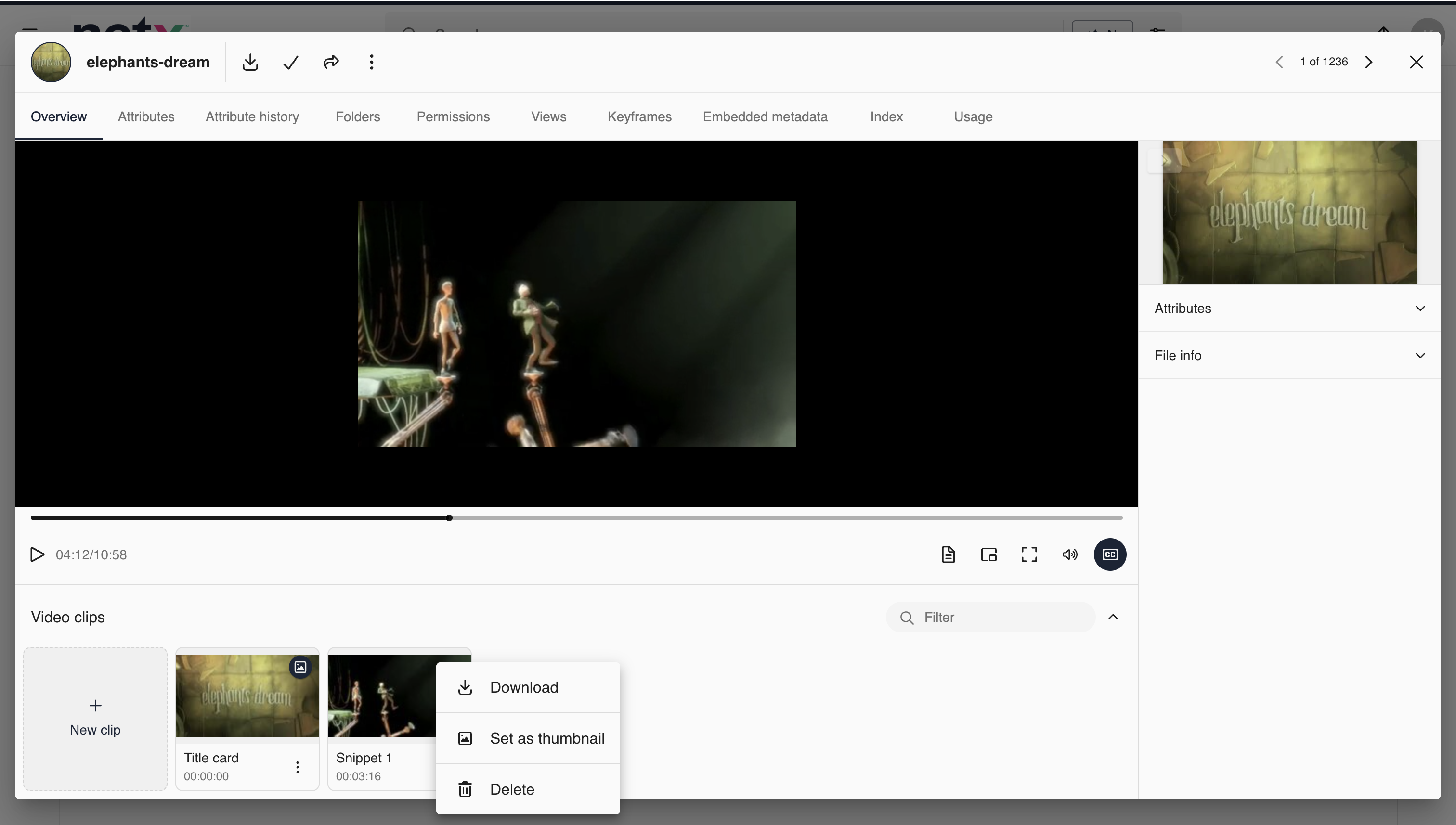The image size is (1456, 825).
Task: Click the elephants-dream avatar thumbnail
Action: tap(51, 62)
